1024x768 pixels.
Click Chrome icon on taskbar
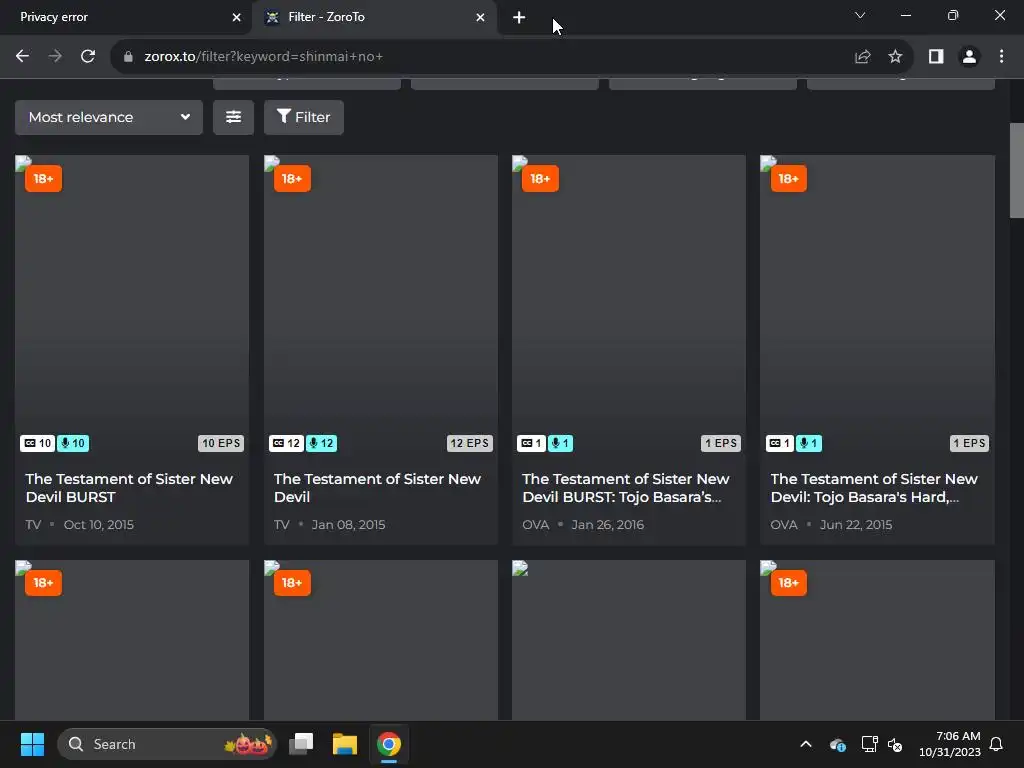pos(389,744)
